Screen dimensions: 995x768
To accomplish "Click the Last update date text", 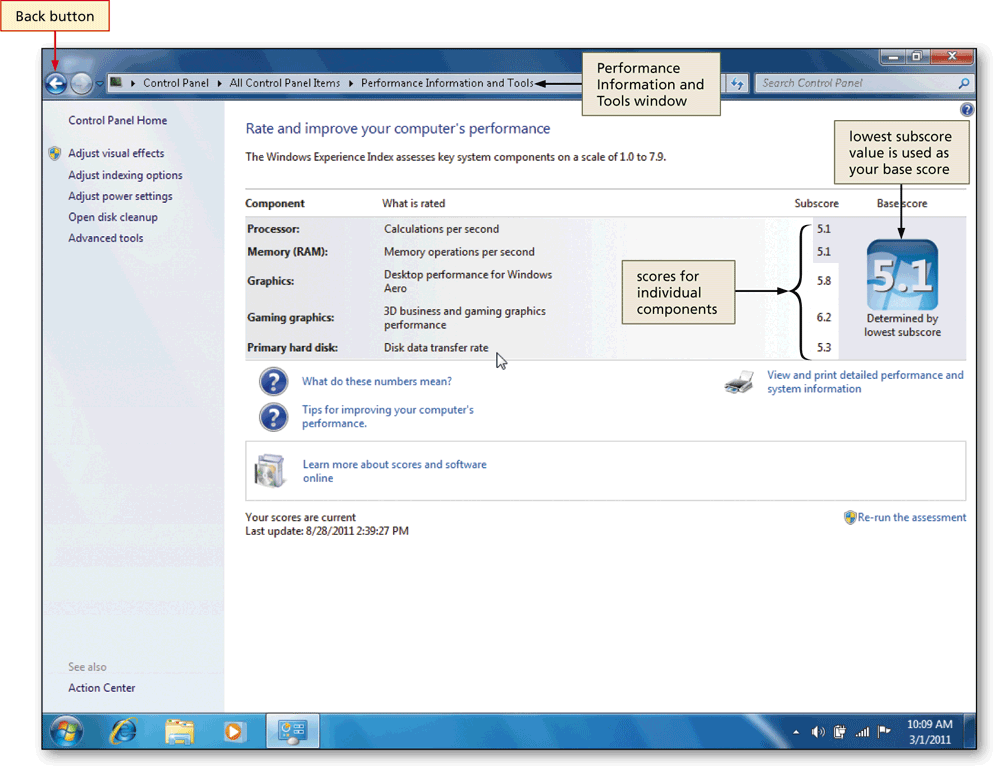I will point(327,531).
